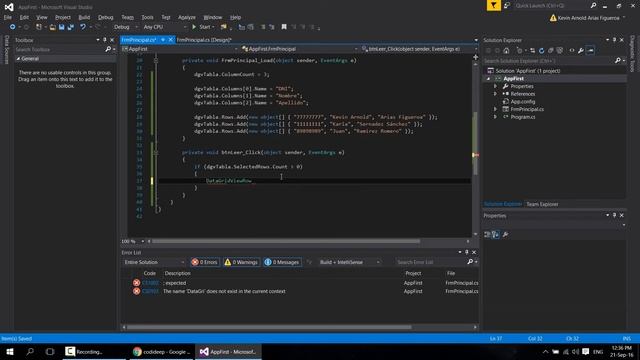The width and height of the screenshot is (640, 360).
Task: Click the Sync with Active Document icon
Action: (x=532, y=51)
